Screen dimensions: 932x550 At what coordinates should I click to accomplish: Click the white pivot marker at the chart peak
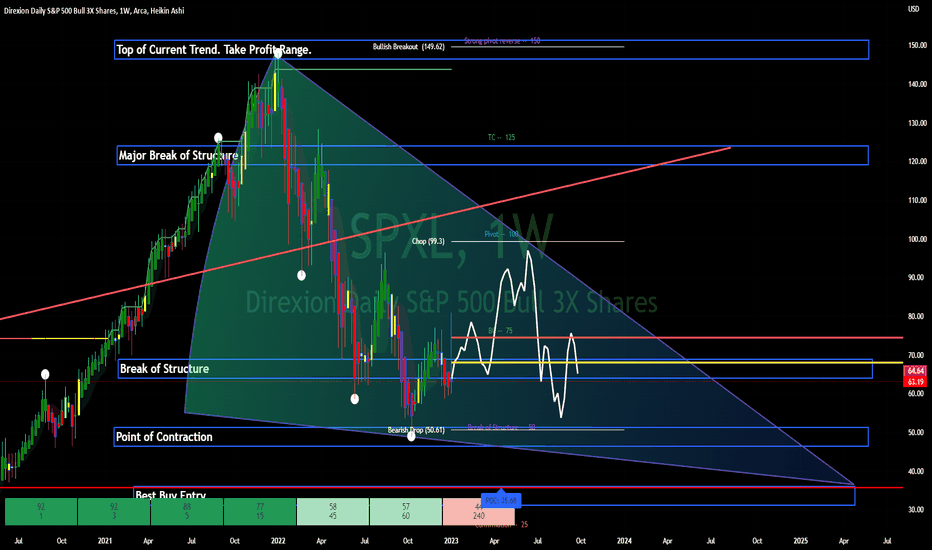pos(278,54)
